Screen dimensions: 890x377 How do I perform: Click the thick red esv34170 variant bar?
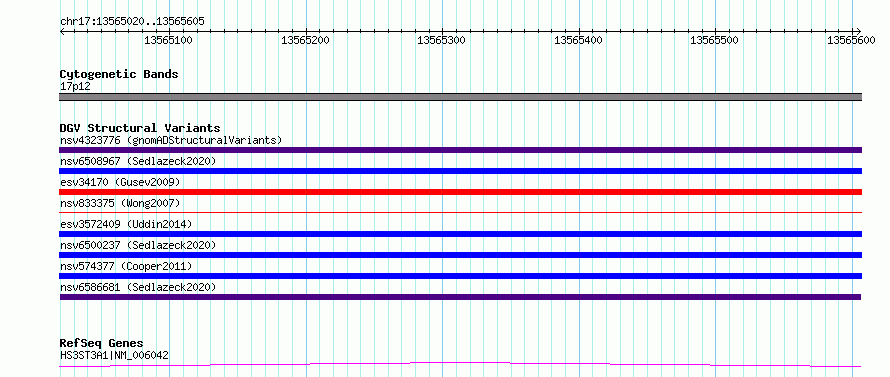tap(460, 192)
